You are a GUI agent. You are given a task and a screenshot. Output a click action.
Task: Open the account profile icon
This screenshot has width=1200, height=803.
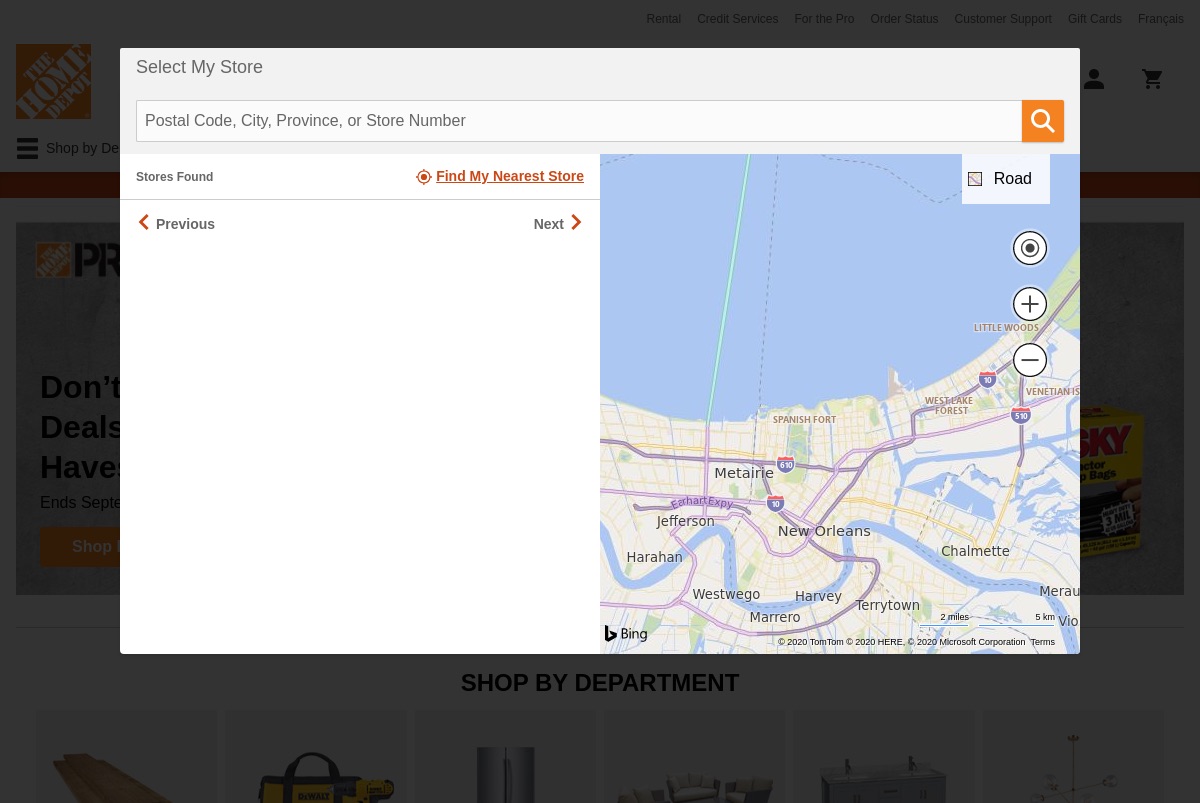tap(1094, 79)
